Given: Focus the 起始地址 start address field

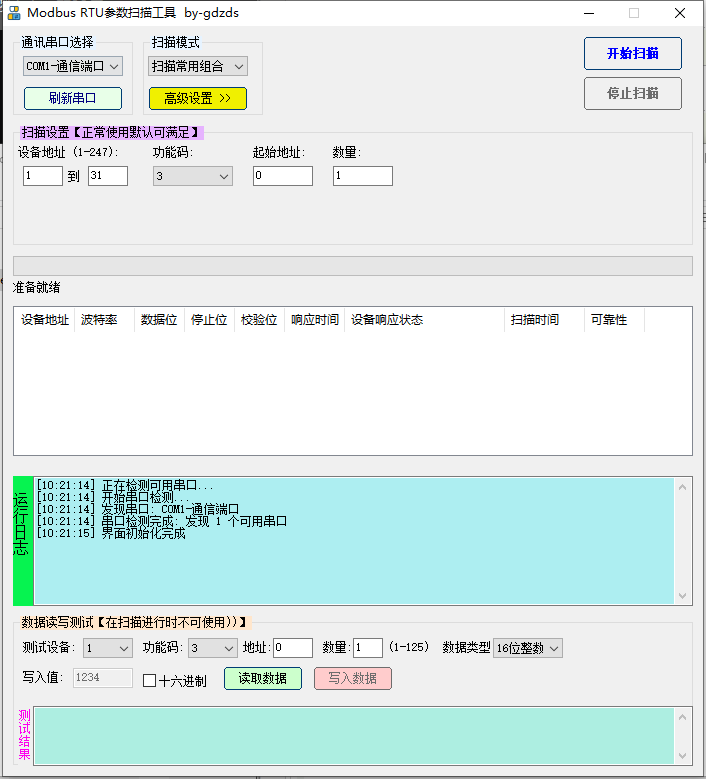Looking at the screenshot, I should 283,176.
